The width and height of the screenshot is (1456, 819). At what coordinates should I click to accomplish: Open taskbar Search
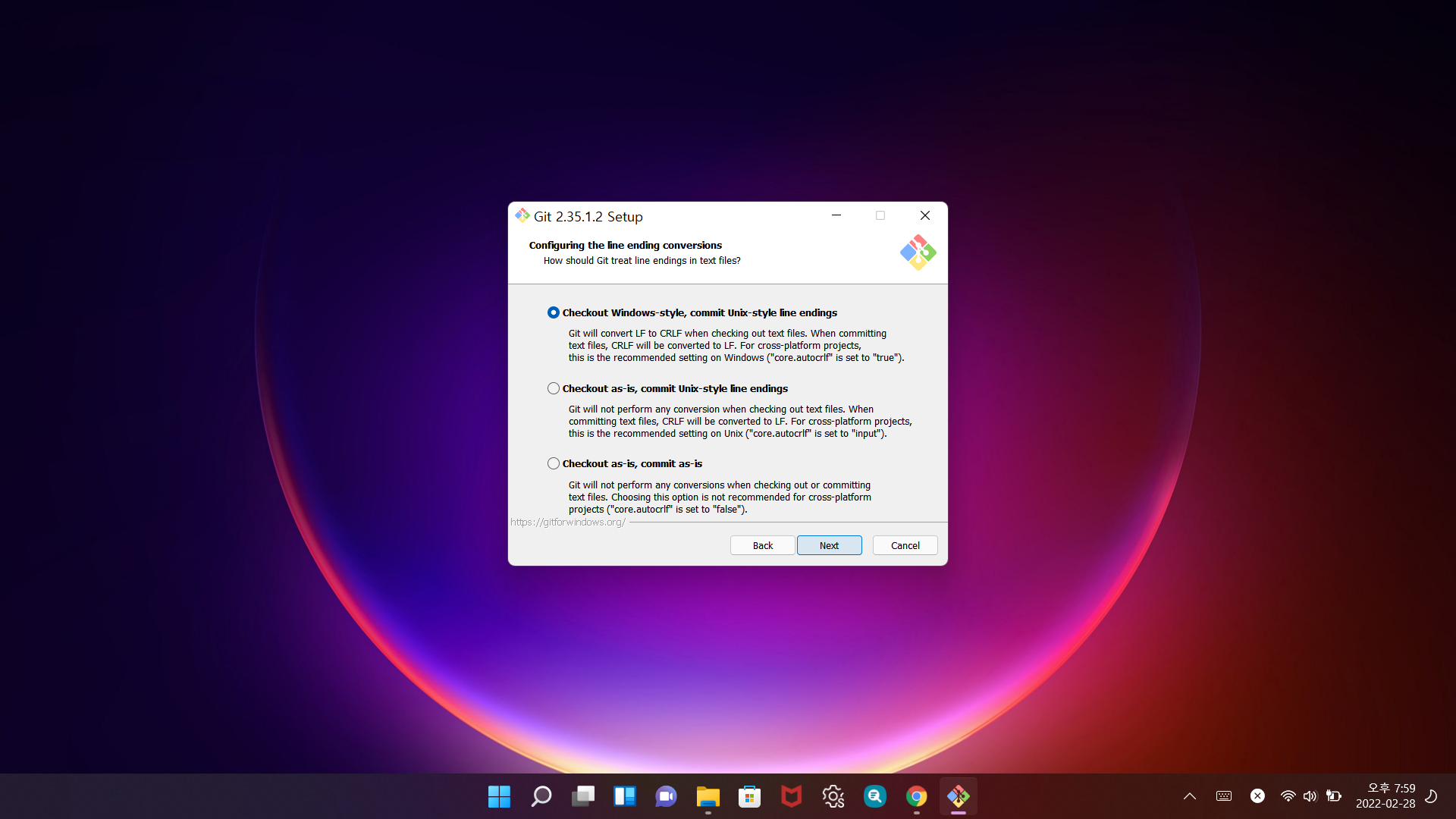[541, 796]
